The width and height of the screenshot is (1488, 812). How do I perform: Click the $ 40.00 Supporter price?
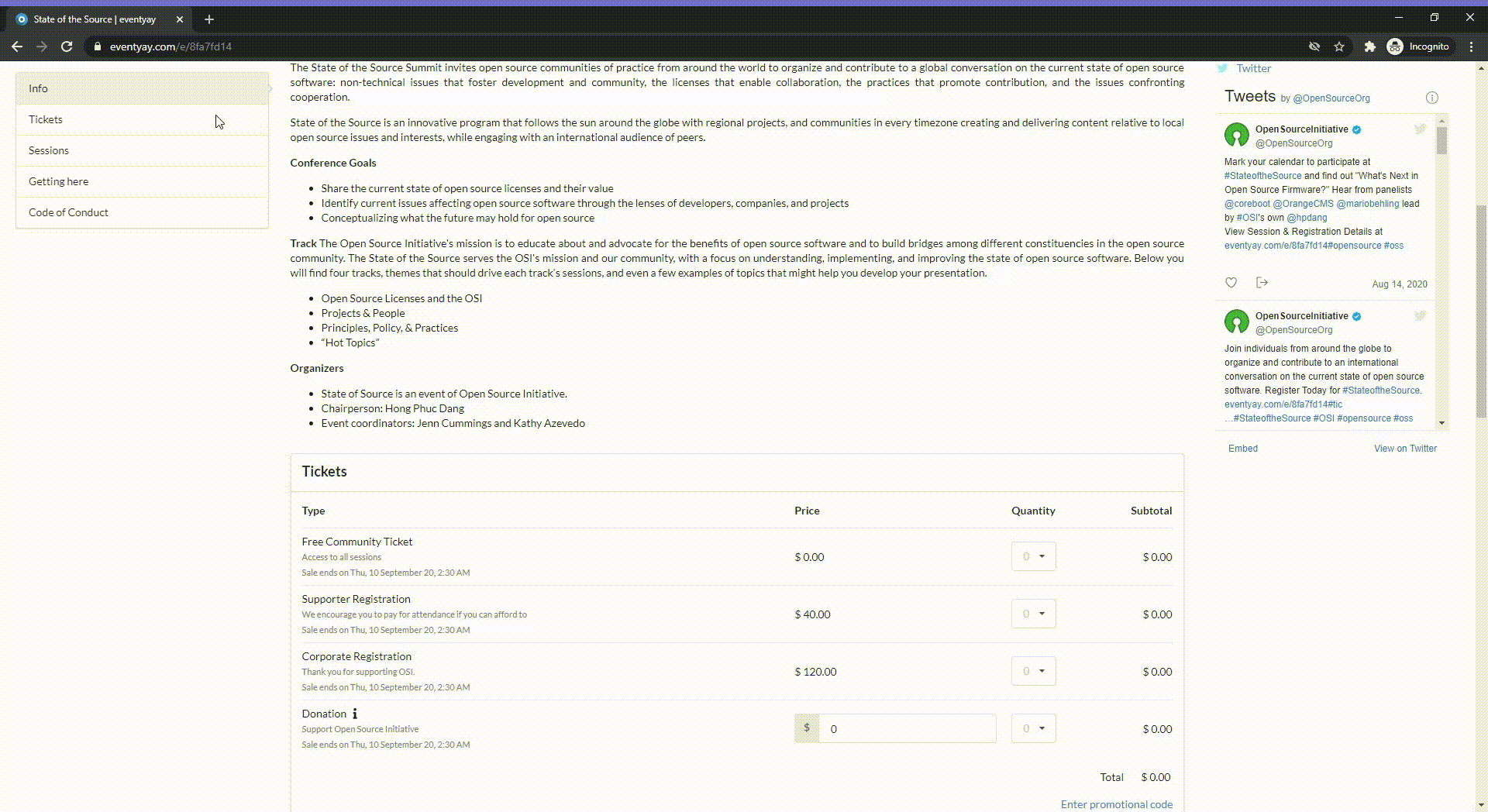click(812, 614)
